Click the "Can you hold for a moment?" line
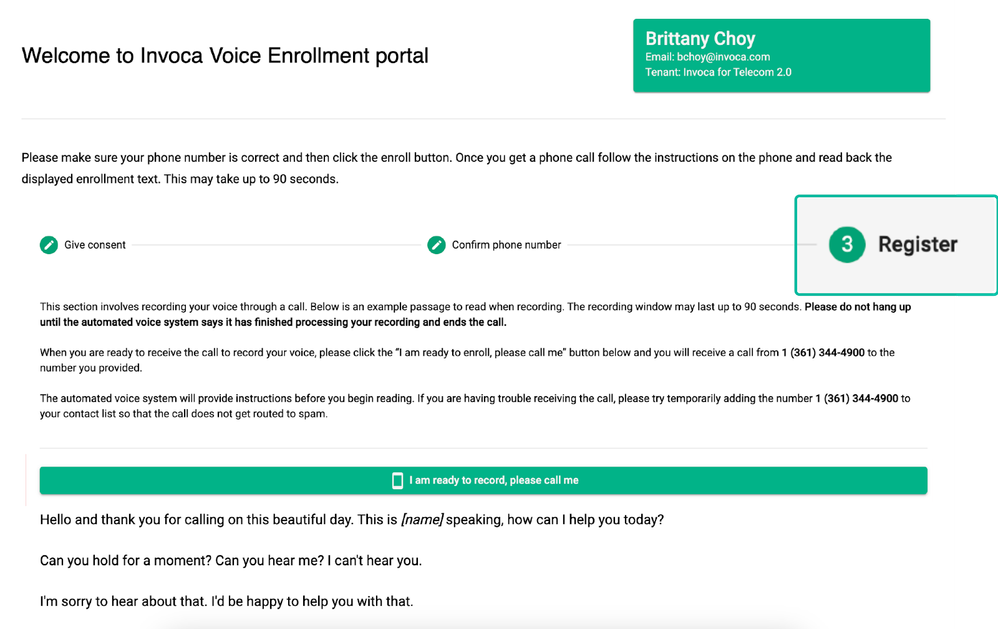The height and width of the screenshot is (629, 998). click(230, 560)
